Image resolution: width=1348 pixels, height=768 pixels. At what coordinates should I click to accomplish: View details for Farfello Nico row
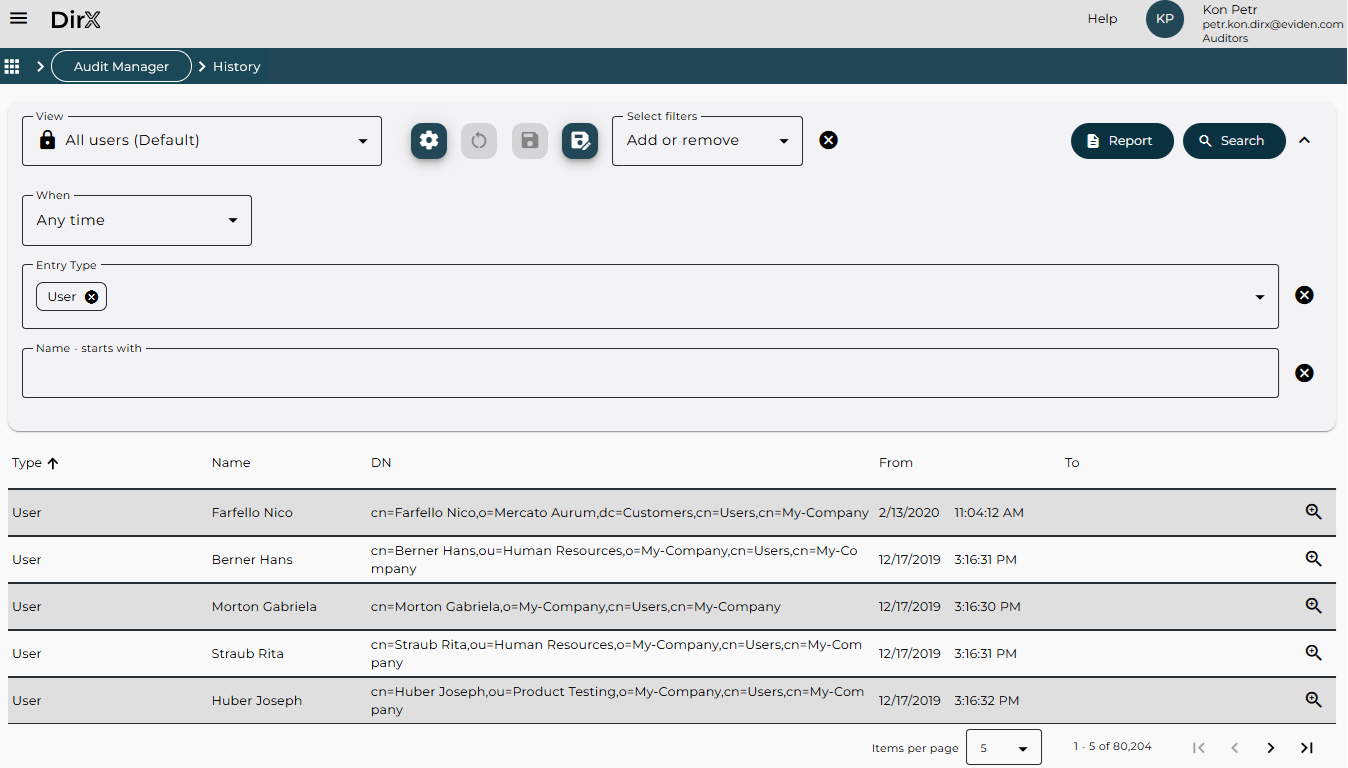1314,512
